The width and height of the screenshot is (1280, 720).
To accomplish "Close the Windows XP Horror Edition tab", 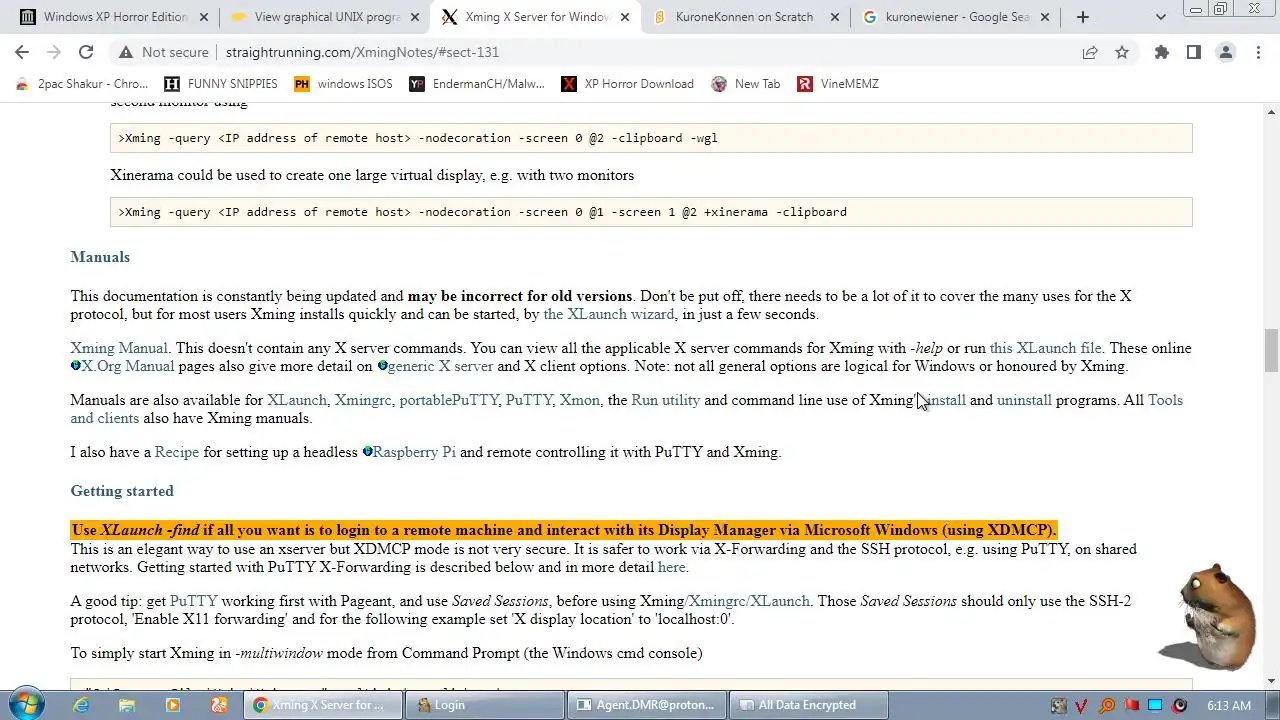I will [204, 17].
